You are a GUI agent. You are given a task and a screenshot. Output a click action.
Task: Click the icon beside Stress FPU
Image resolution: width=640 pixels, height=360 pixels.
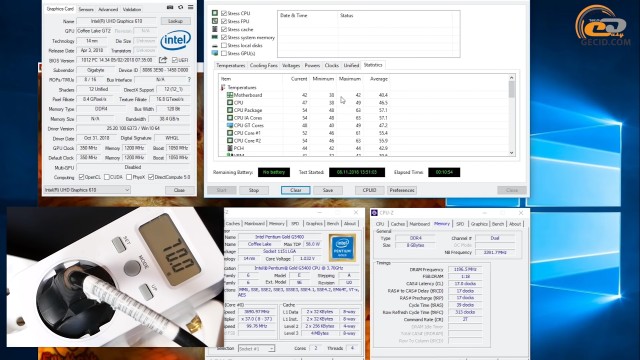215,21
